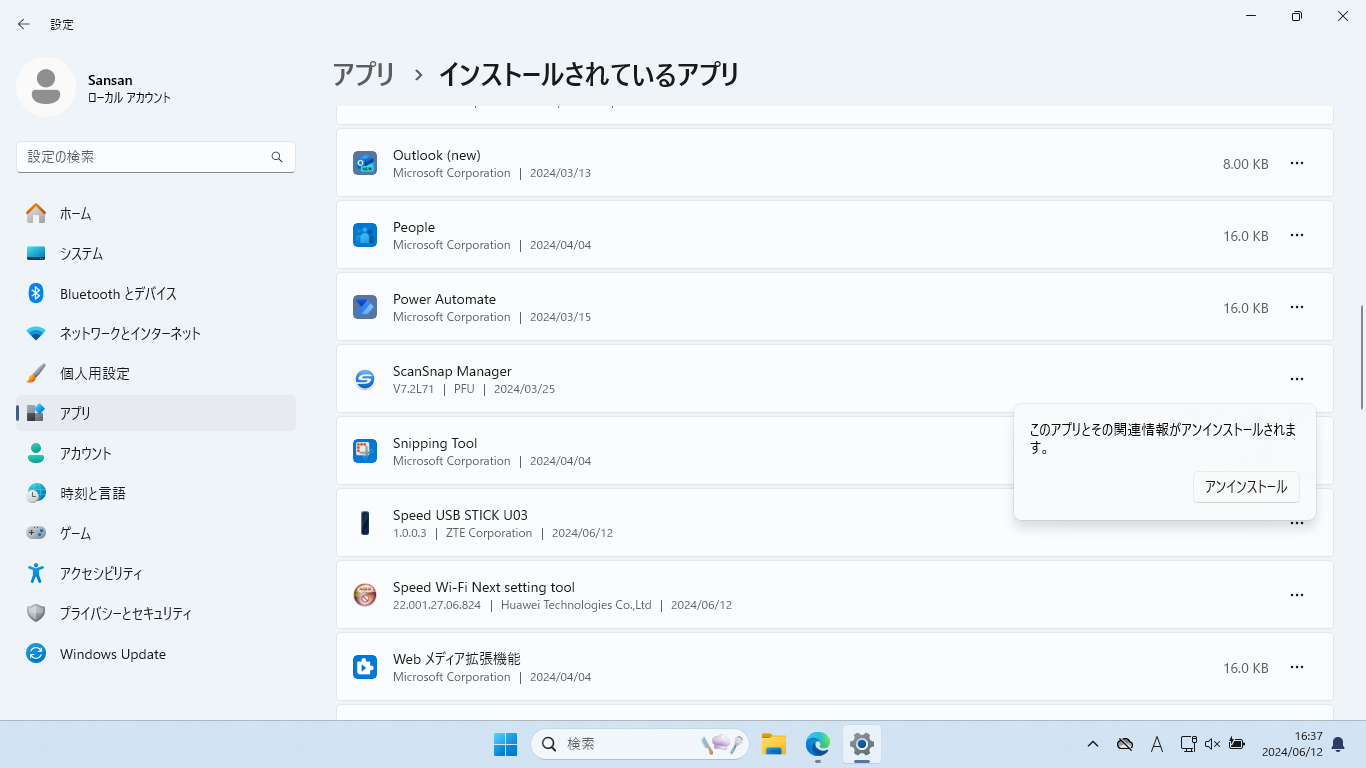This screenshot has width=1366, height=768.
Task: Open Windows Update settings
Action: (x=156, y=654)
